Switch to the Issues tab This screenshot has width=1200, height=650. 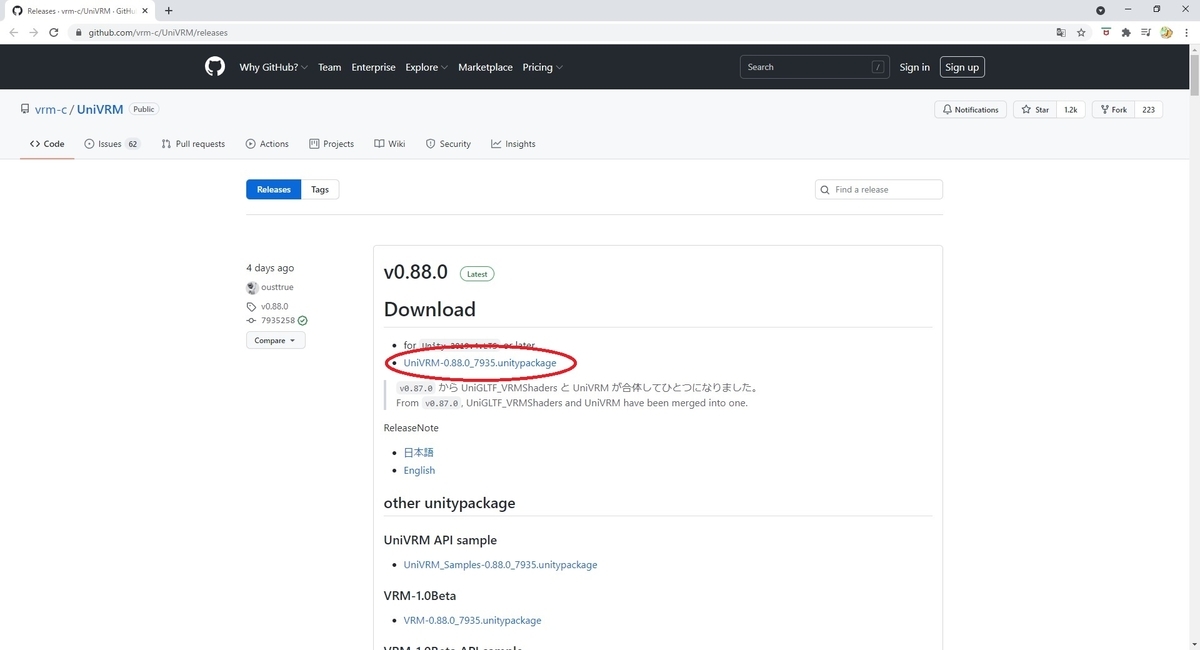point(112,144)
